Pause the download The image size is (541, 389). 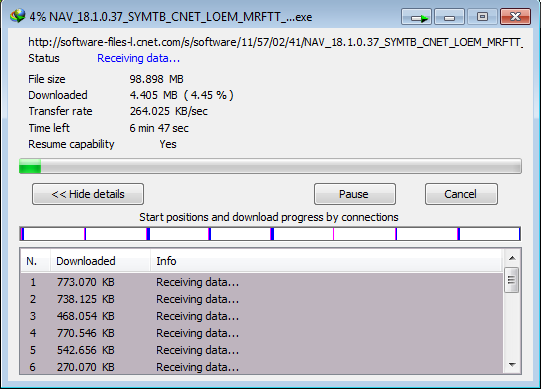[355, 194]
